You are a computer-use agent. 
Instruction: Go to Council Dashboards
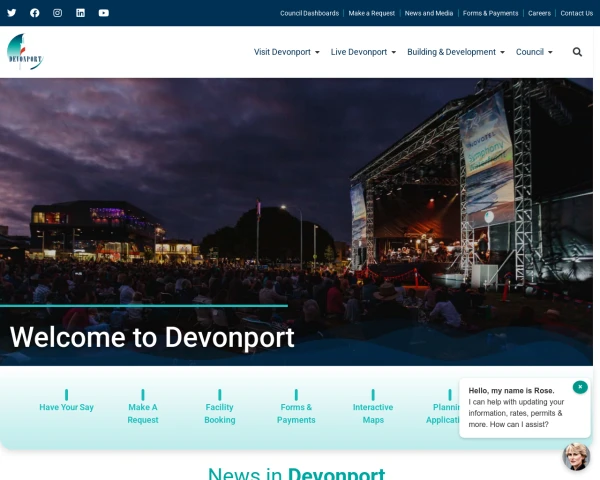coord(309,13)
